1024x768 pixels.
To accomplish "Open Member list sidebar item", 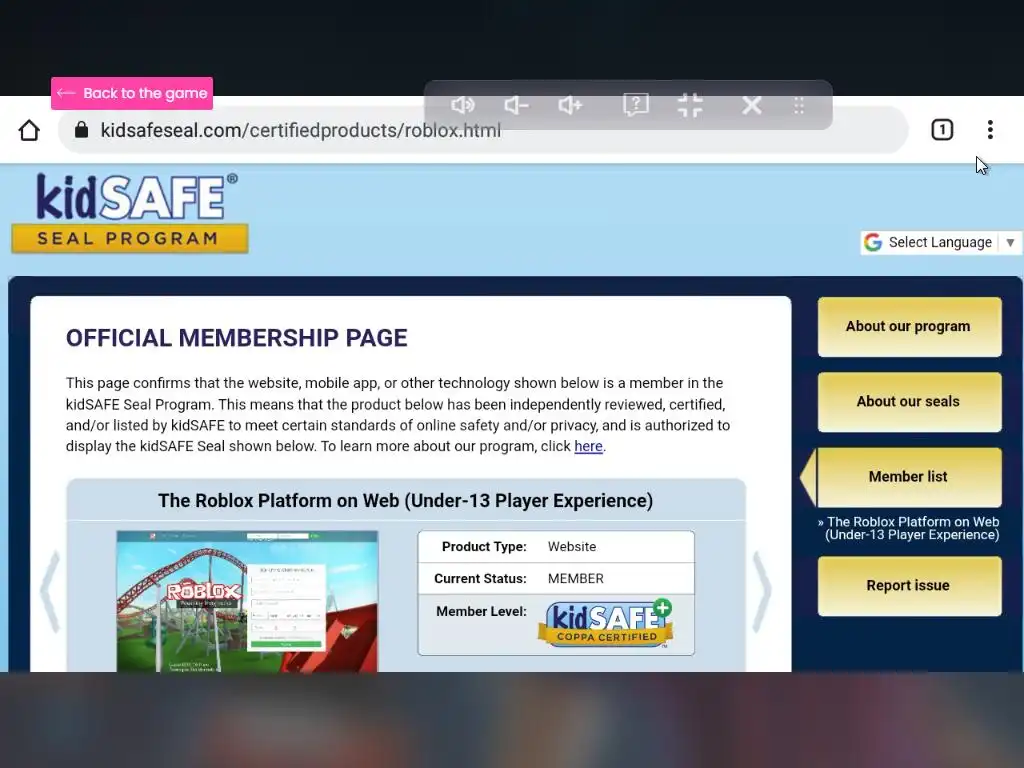I will (909, 477).
